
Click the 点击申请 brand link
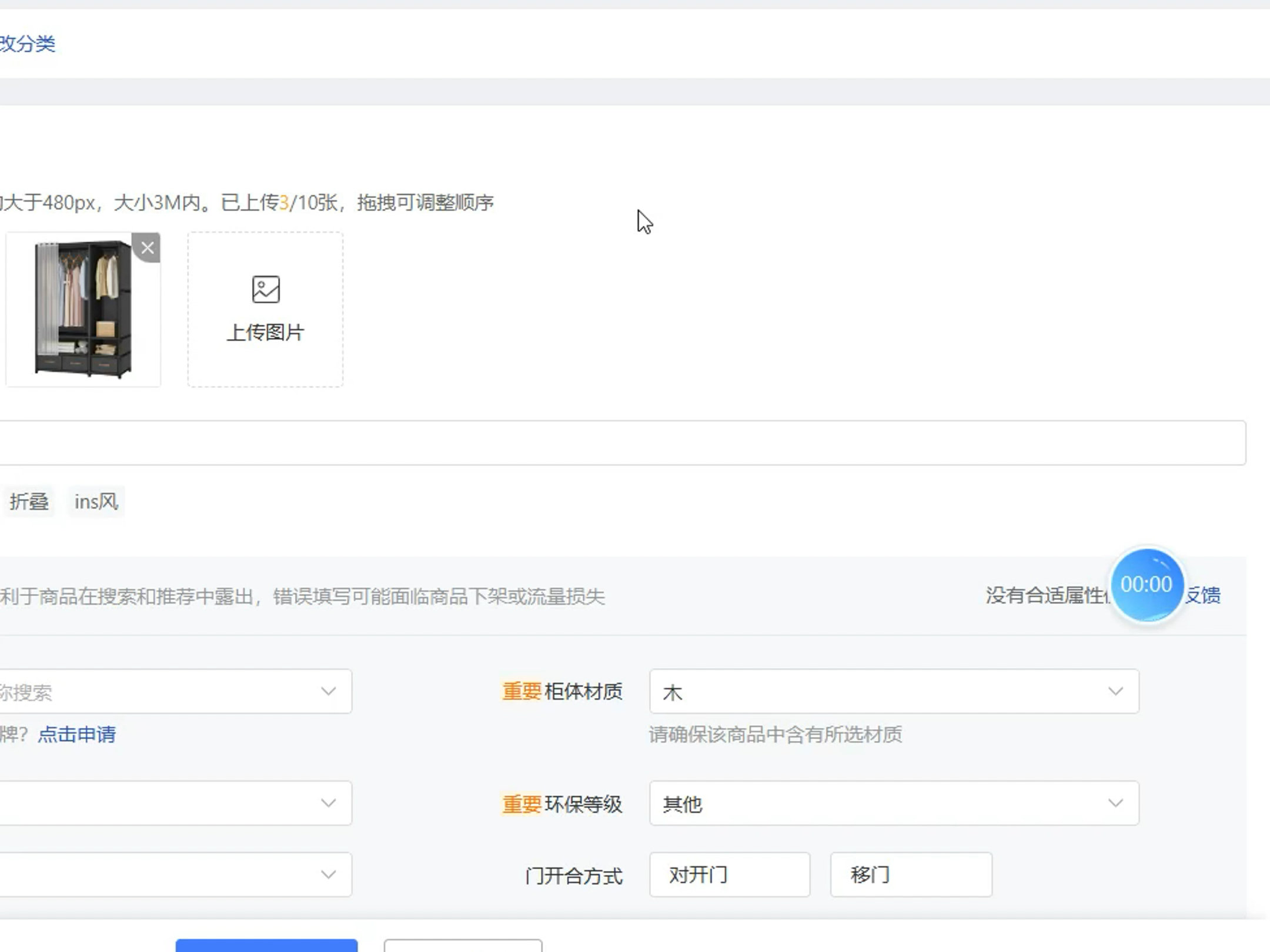tap(76, 734)
